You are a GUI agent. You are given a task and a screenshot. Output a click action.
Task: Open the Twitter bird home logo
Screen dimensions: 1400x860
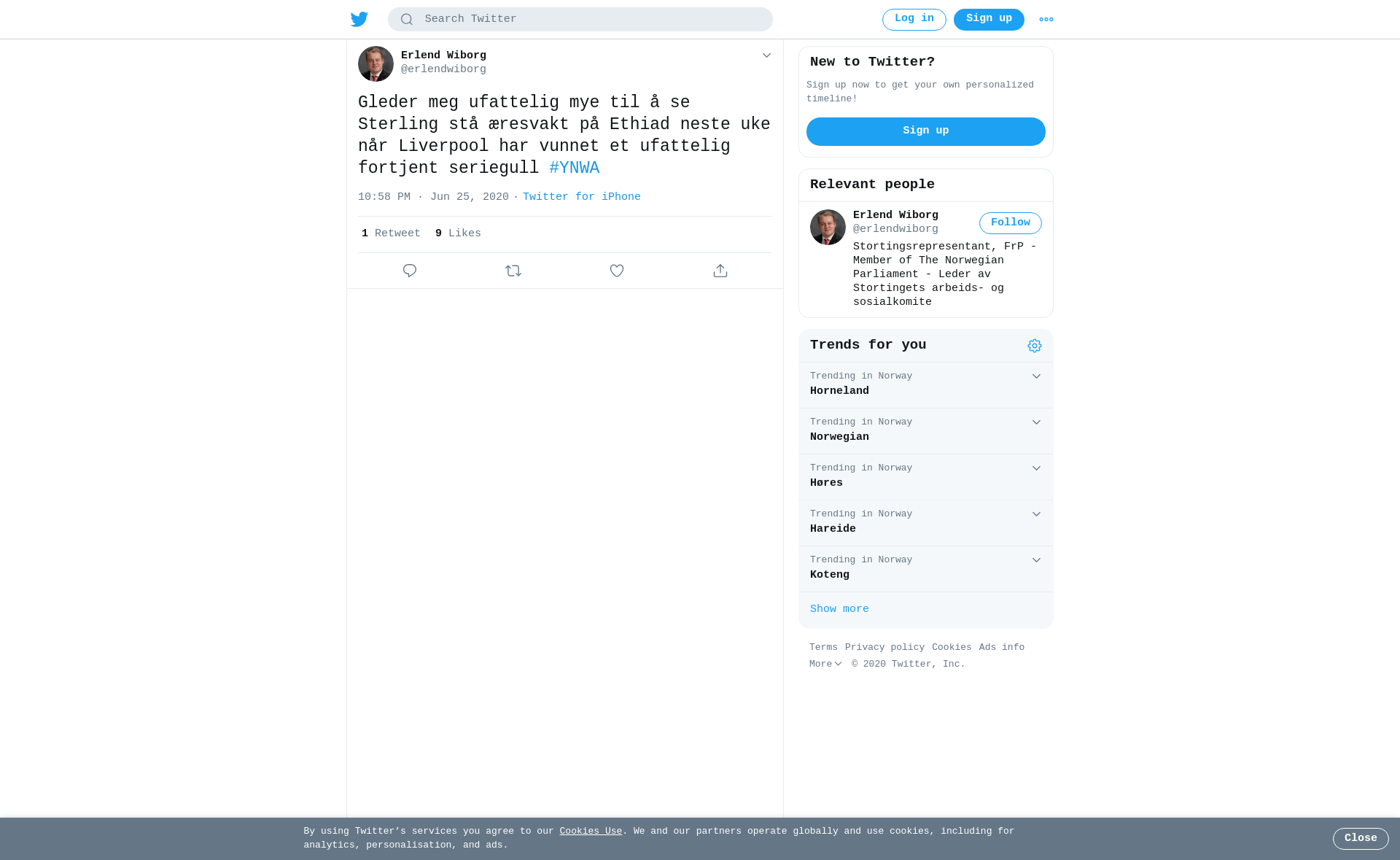(x=359, y=19)
